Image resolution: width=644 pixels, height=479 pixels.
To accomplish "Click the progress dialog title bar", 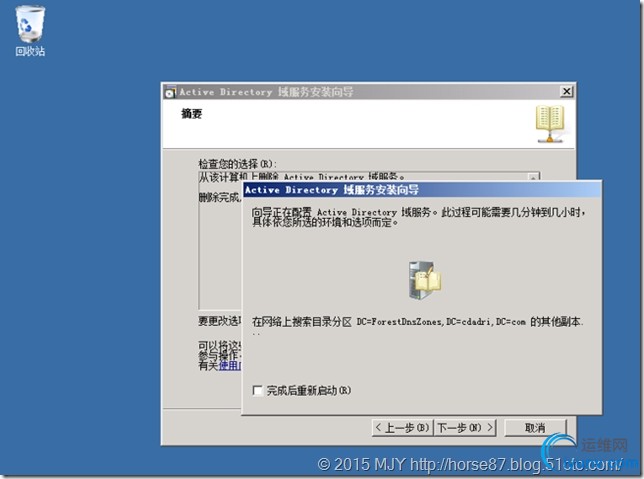I will click(422, 190).
